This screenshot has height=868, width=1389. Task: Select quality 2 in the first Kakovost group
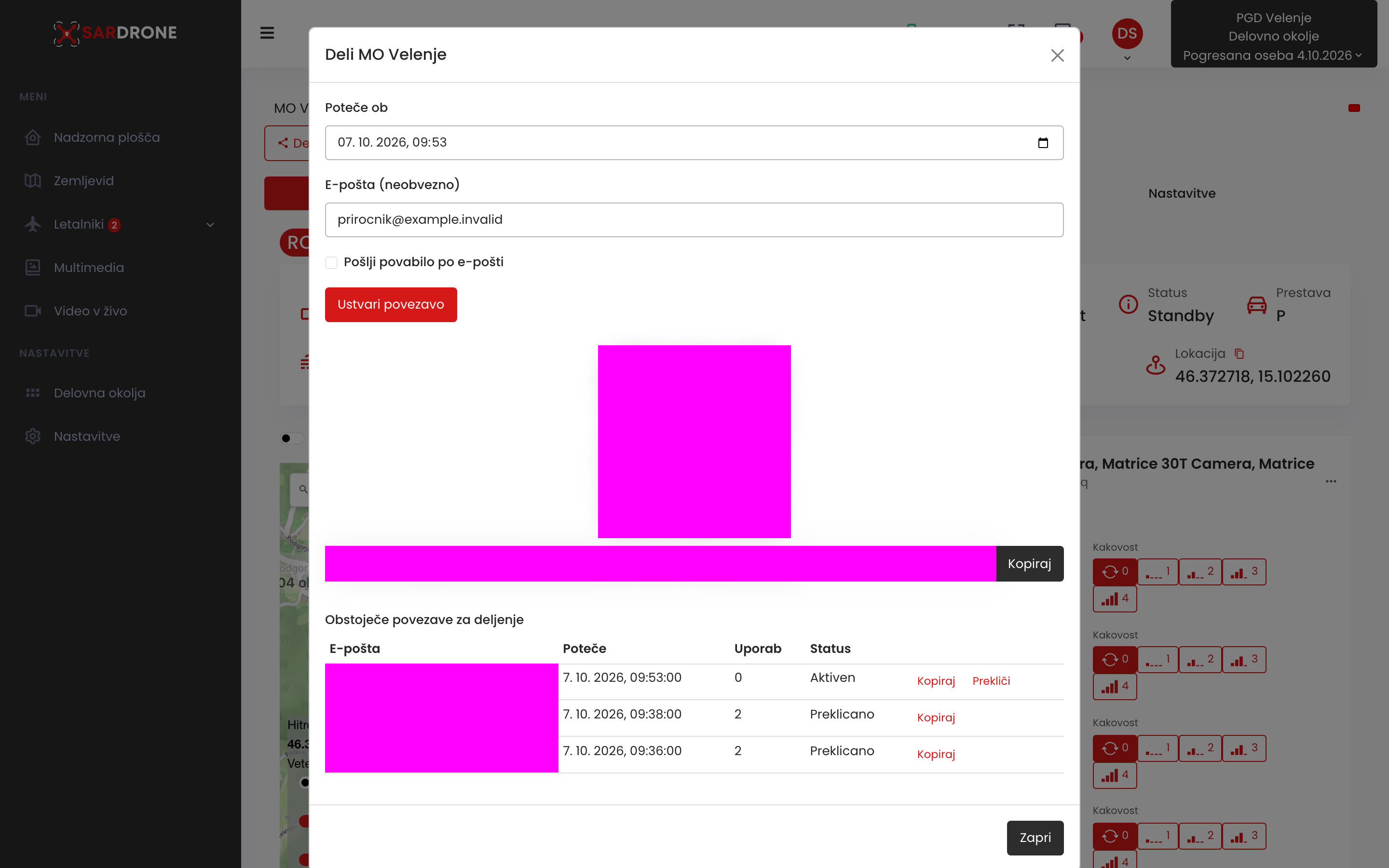tap(1200, 572)
